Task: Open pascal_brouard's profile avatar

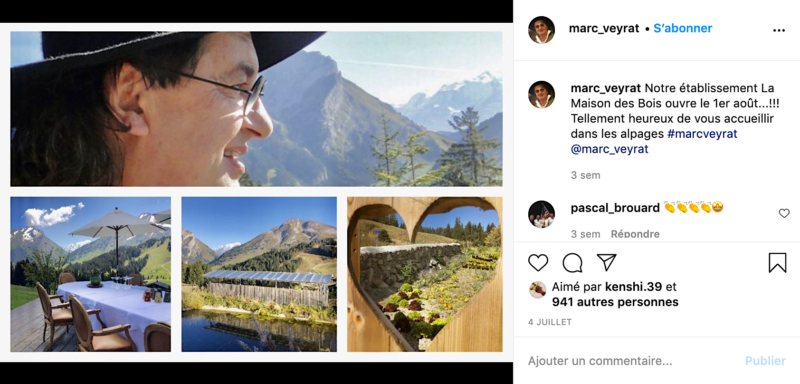Action: [x=541, y=214]
